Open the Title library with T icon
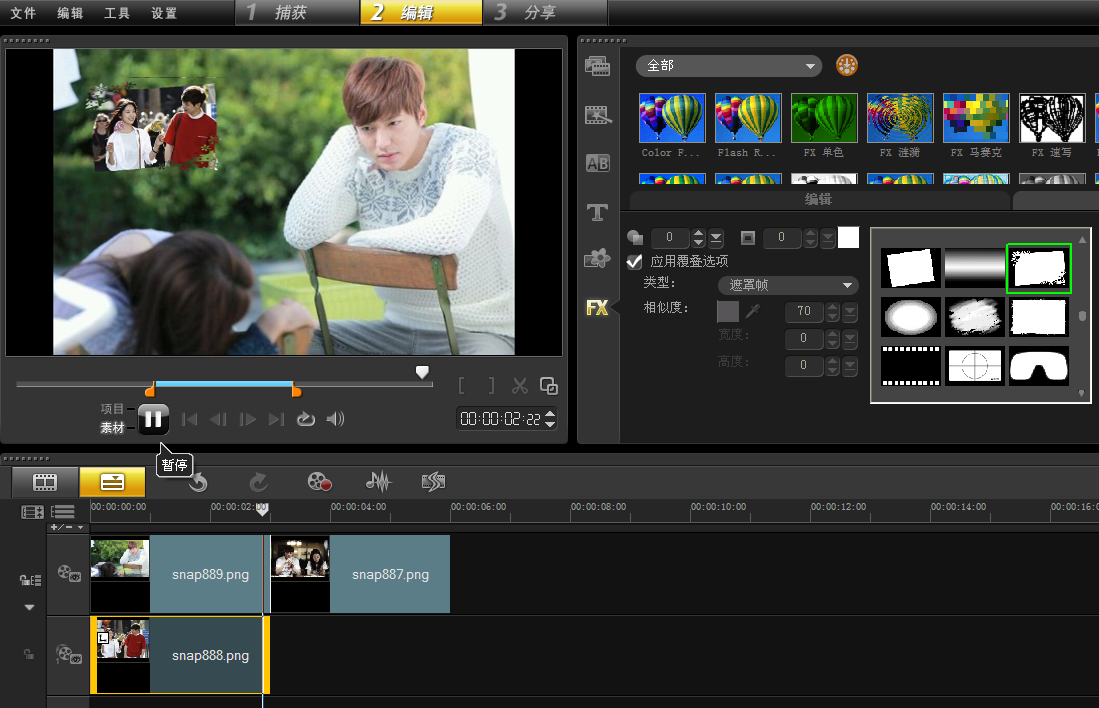1099x708 pixels. tap(597, 212)
